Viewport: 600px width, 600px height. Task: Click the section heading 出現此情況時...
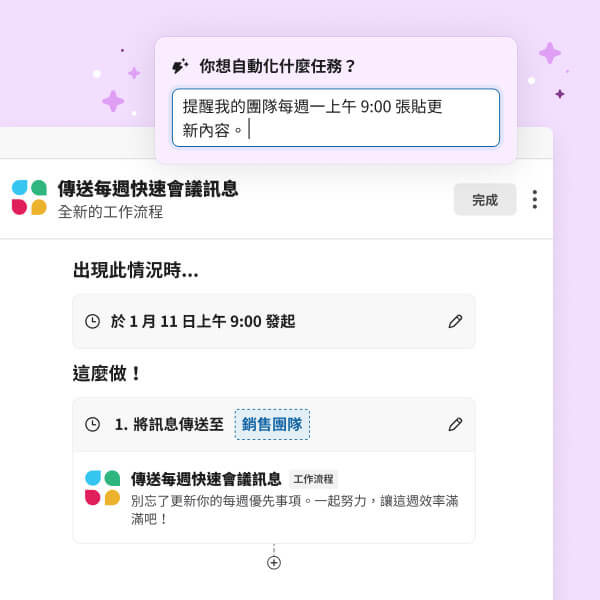tap(136, 270)
